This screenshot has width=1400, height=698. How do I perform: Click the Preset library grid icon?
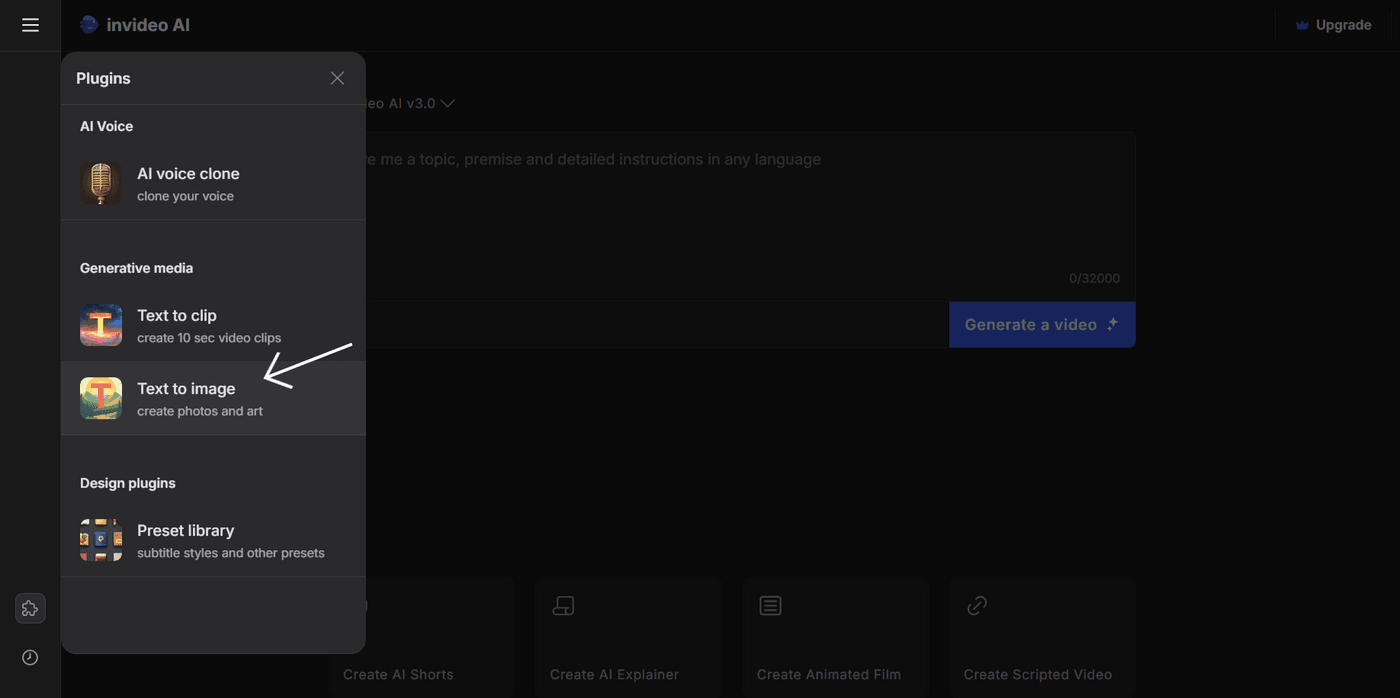pos(101,540)
